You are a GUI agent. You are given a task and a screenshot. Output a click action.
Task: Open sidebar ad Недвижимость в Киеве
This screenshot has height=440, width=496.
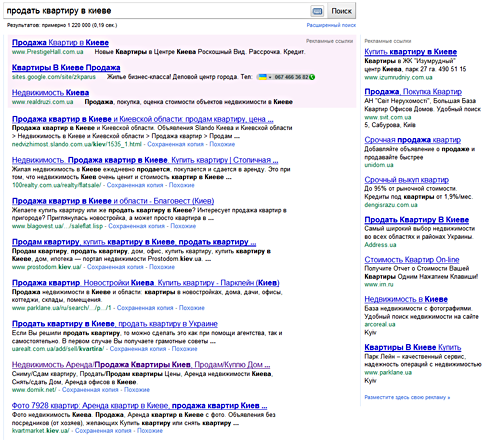click(406, 299)
